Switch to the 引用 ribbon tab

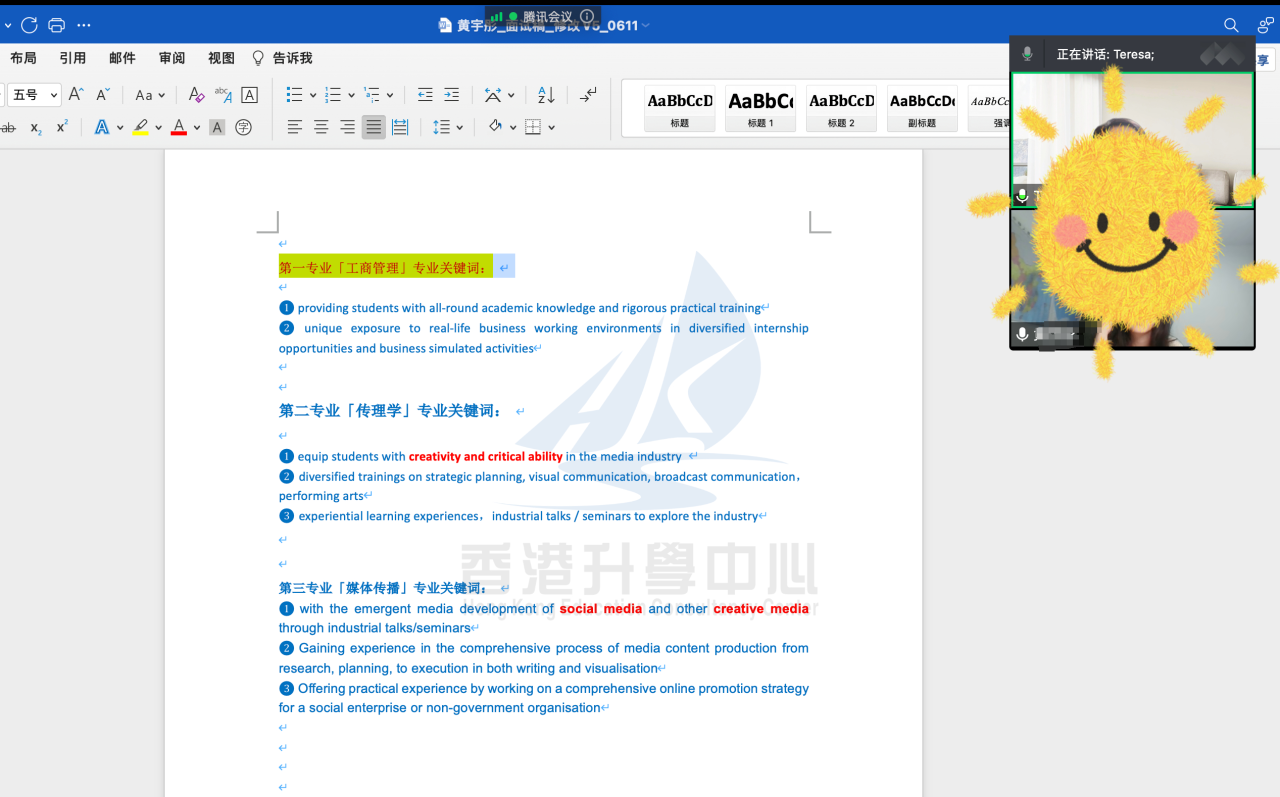[x=73, y=58]
